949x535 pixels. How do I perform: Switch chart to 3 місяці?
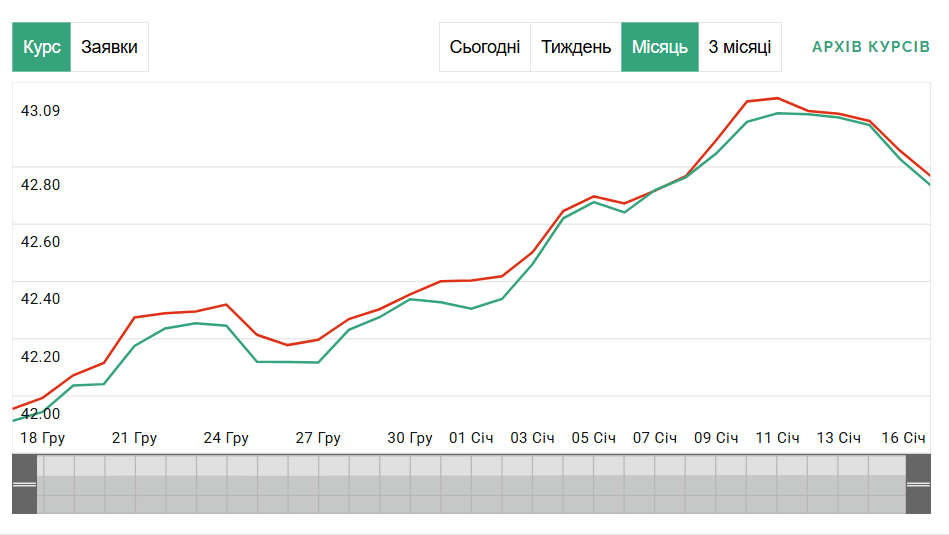739,47
